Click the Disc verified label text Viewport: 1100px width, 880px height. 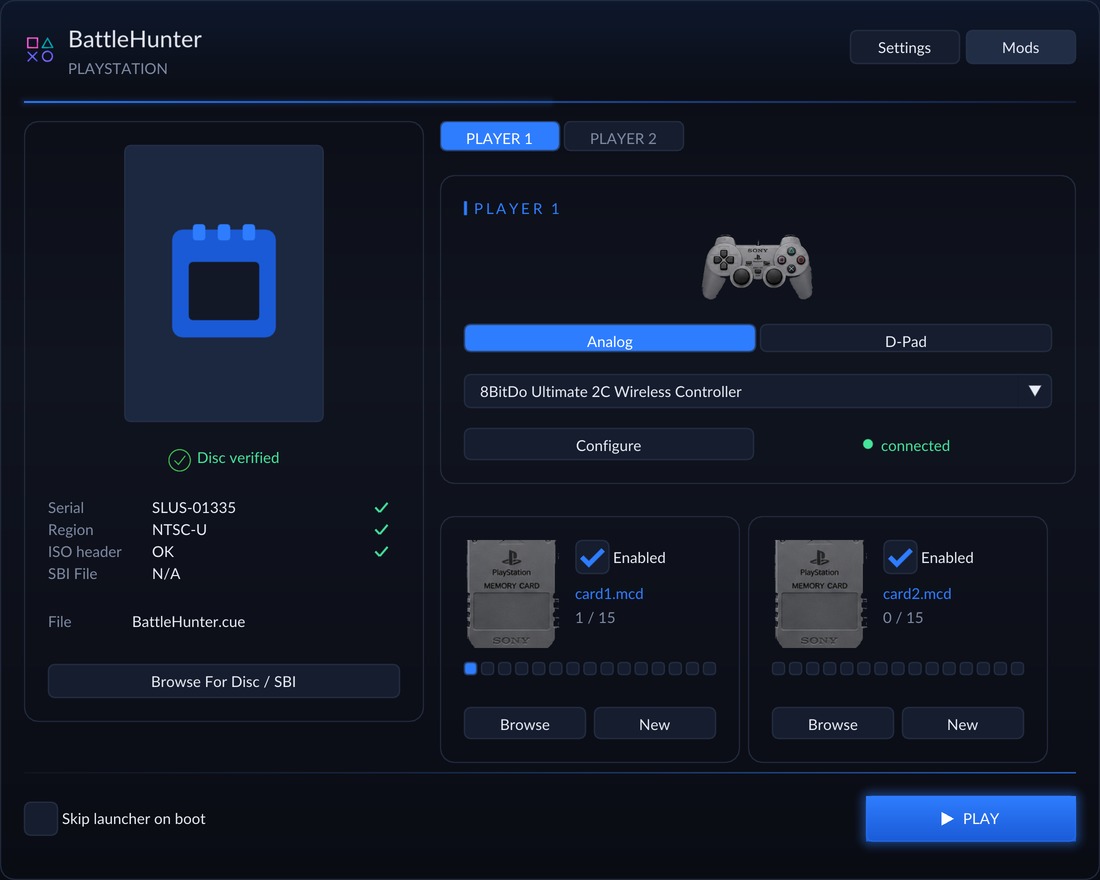(238, 458)
